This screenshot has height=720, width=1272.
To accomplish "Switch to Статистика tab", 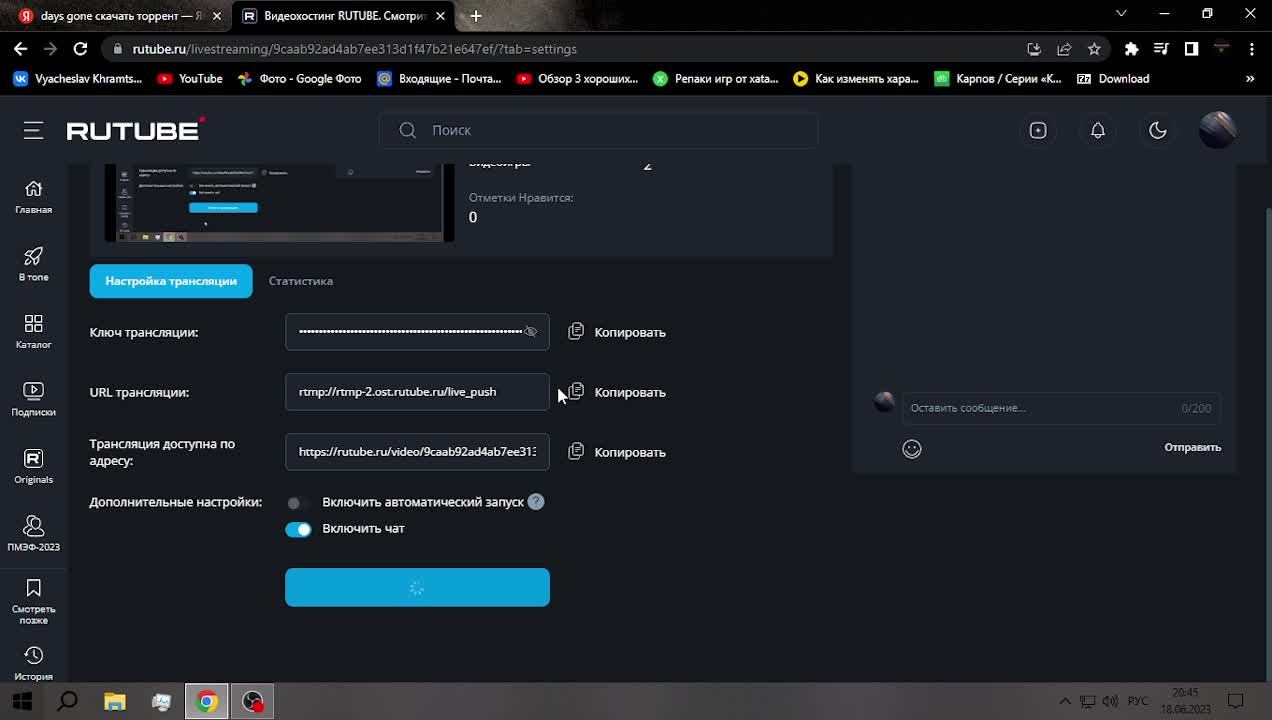I will click(301, 281).
